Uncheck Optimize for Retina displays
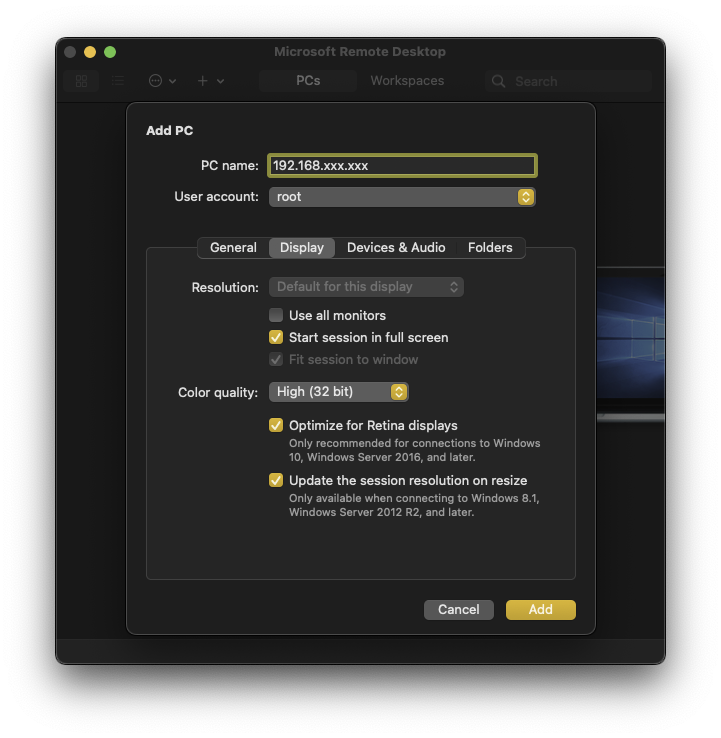The height and width of the screenshot is (738, 721). coord(276,425)
